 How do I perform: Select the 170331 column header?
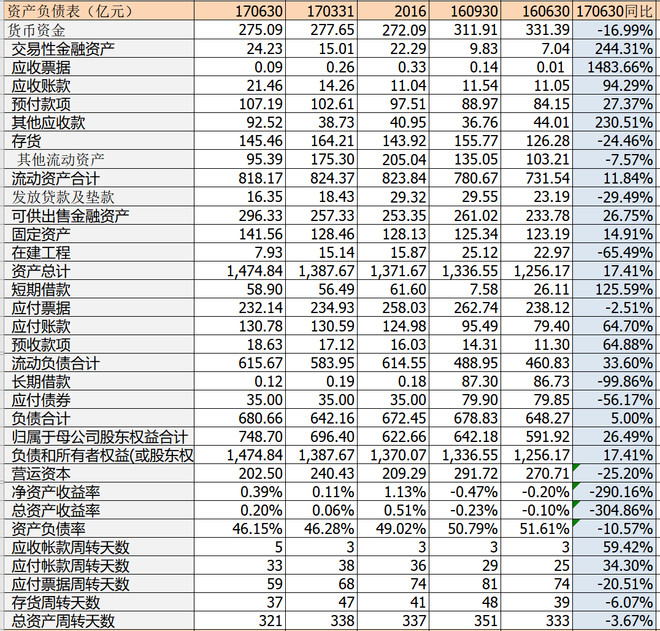(x=321, y=11)
